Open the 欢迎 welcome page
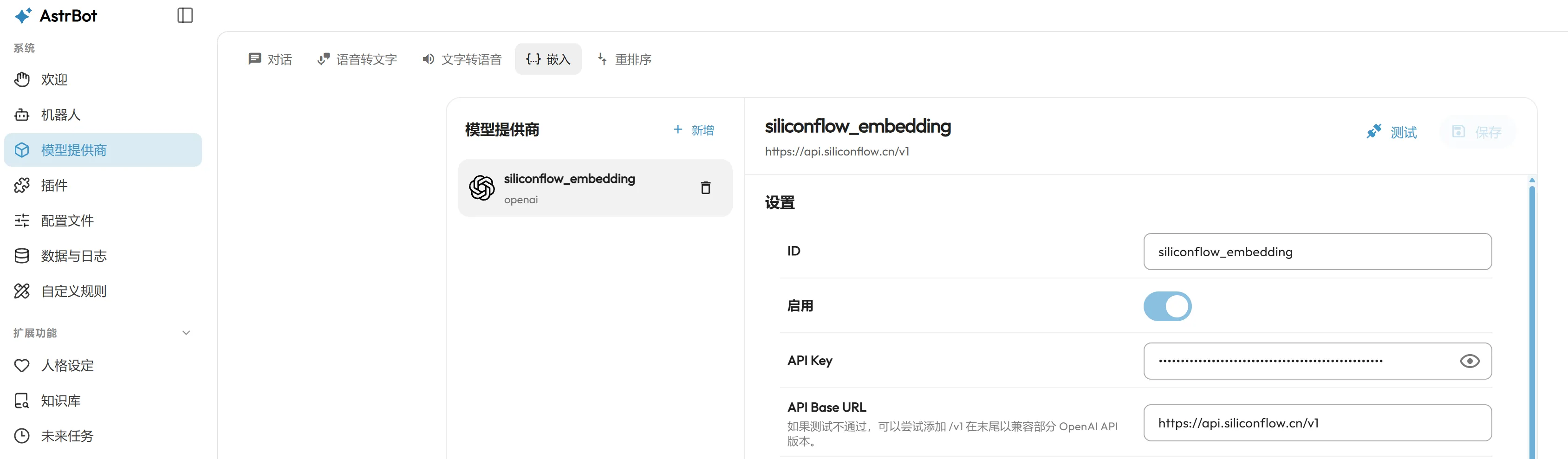This screenshot has width=1568, height=459. [x=103, y=80]
